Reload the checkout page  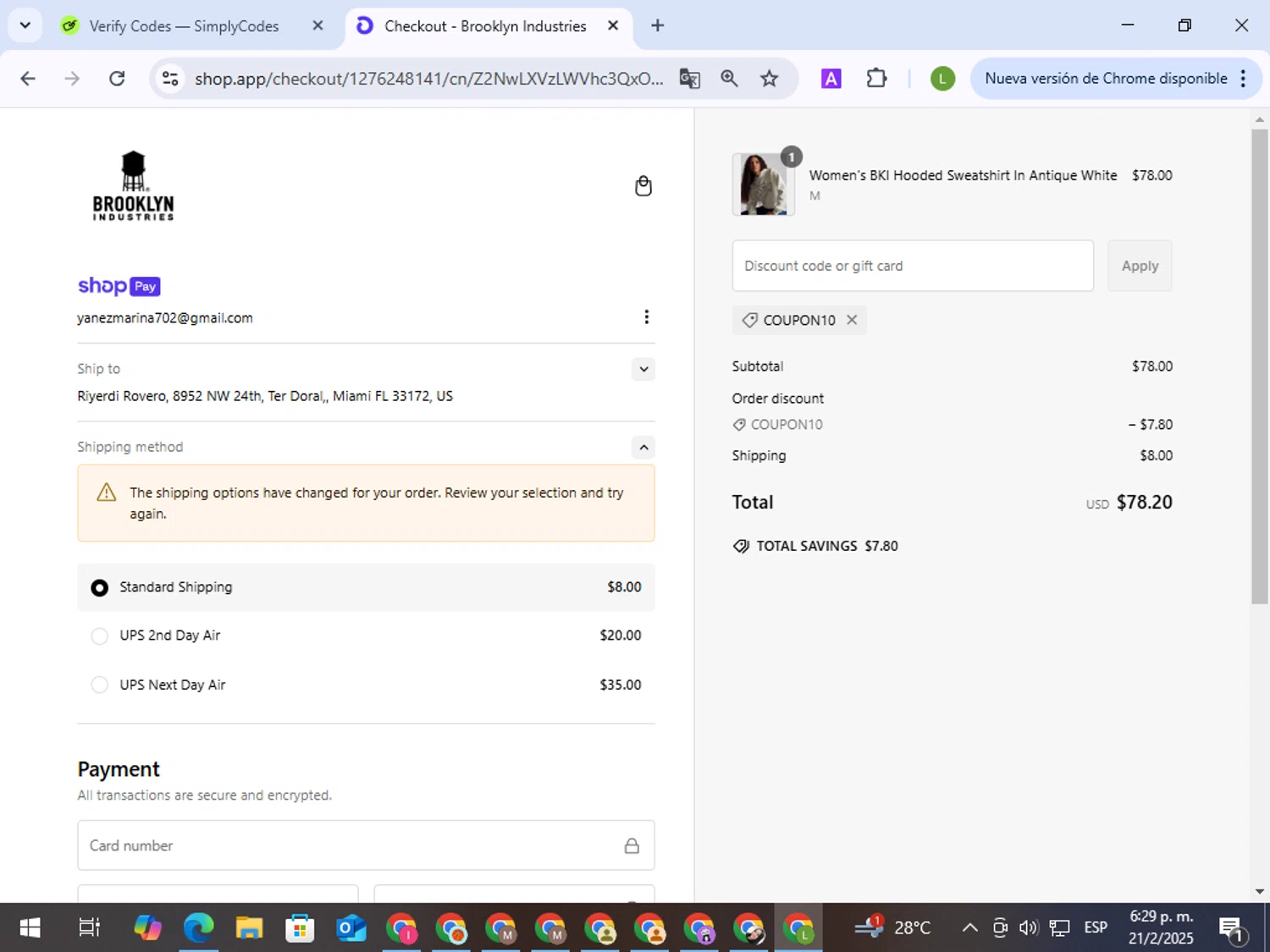117,79
